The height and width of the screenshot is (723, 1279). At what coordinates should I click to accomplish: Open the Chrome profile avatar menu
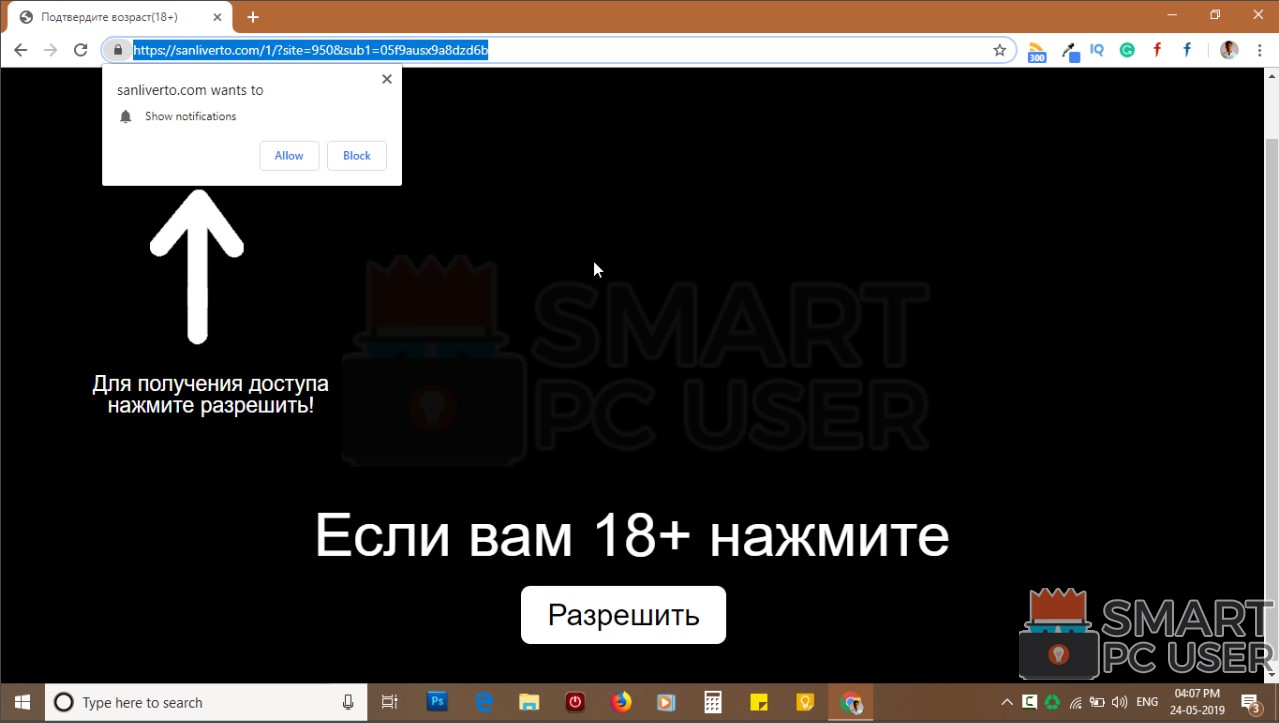(1228, 49)
